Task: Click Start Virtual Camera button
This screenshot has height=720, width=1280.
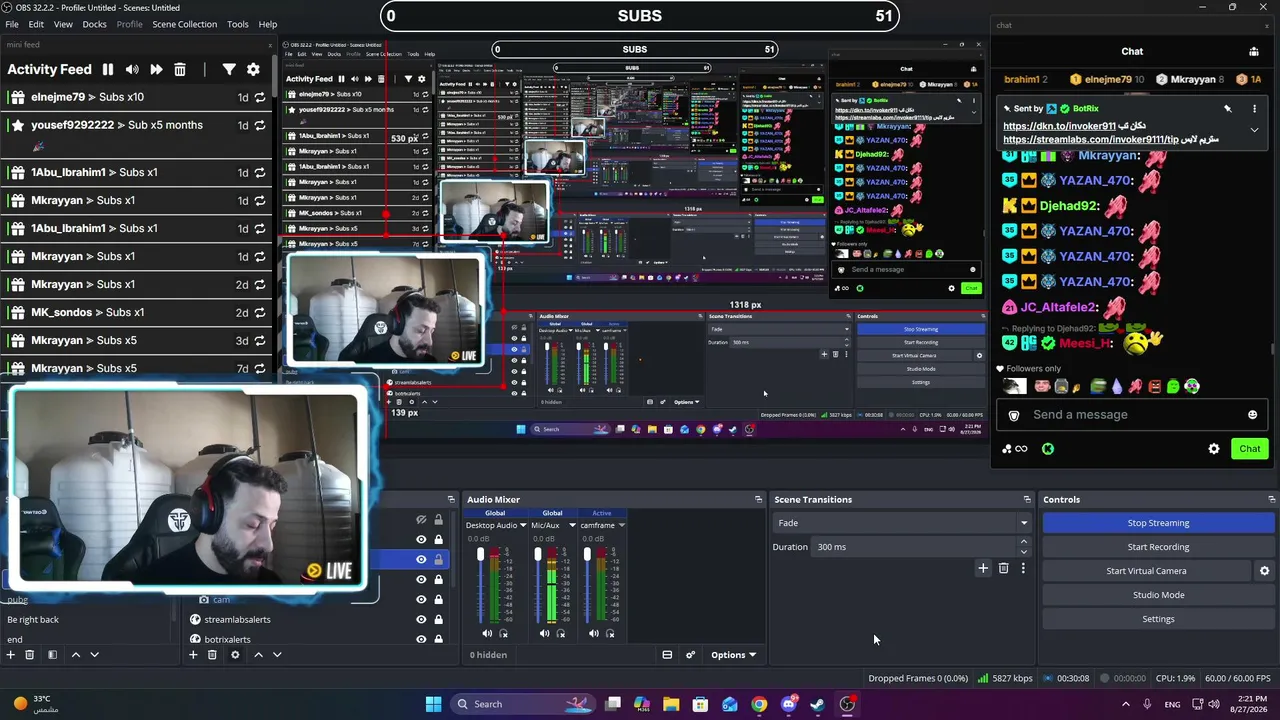Action: 1146,571
